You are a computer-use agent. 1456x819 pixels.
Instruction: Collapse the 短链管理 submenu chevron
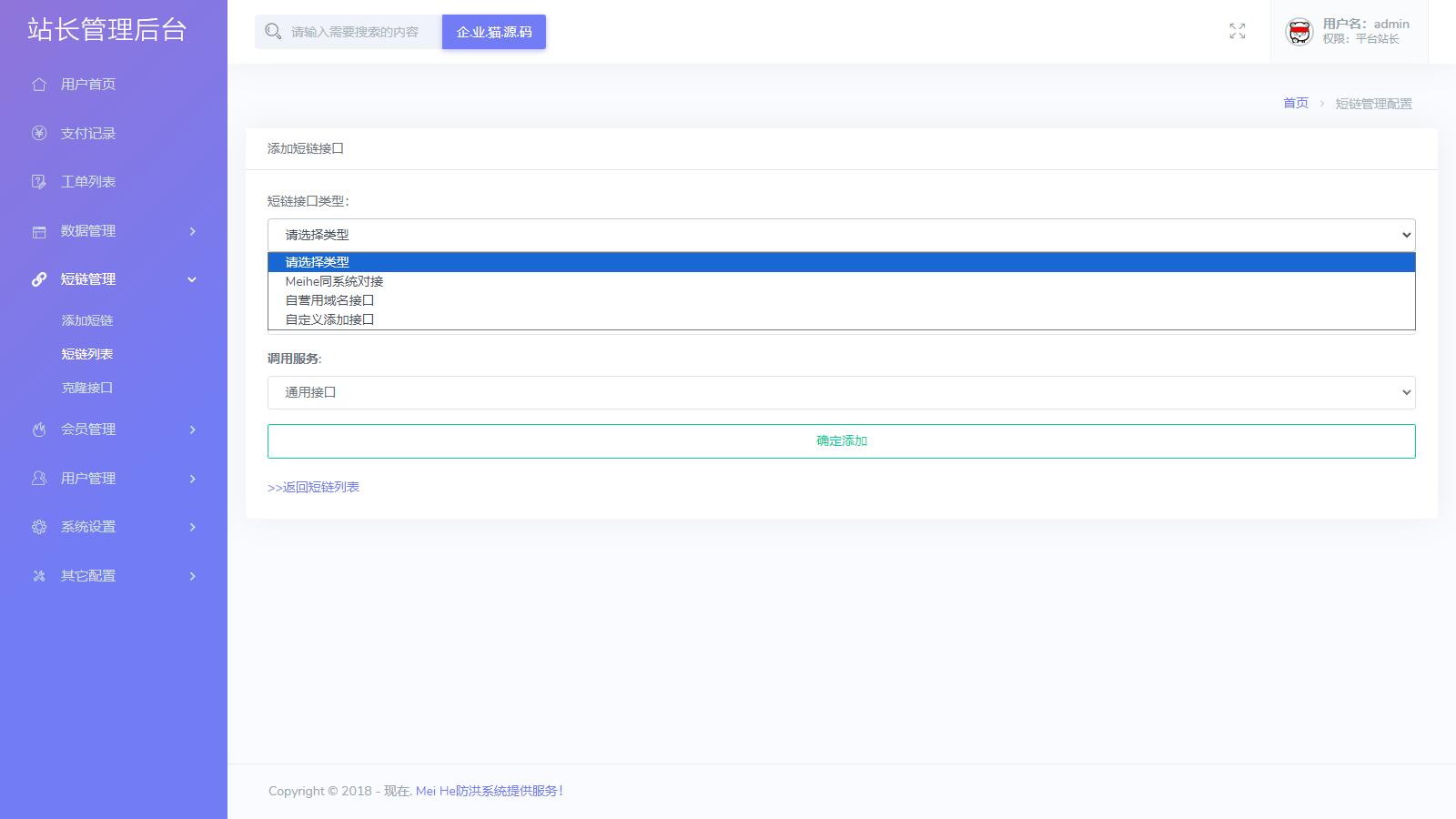point(192,279)
